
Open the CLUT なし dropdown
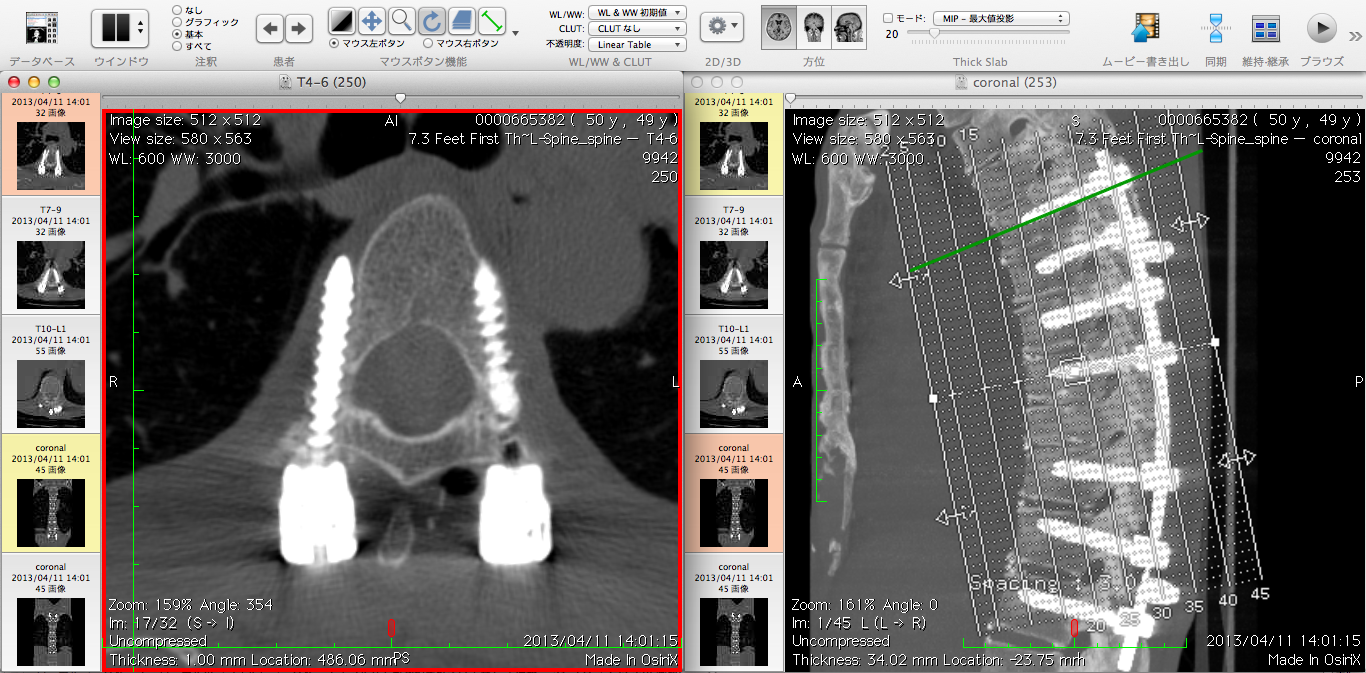[x=637, y=28]
